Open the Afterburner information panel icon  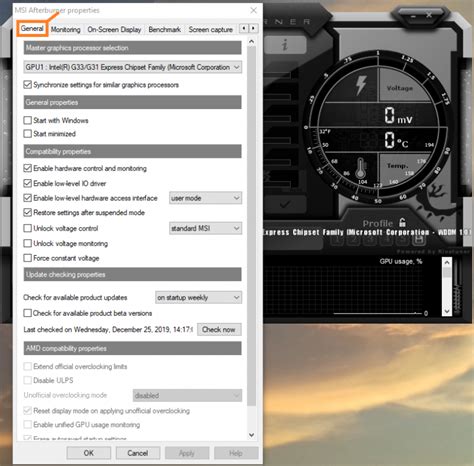click(285, 44)
